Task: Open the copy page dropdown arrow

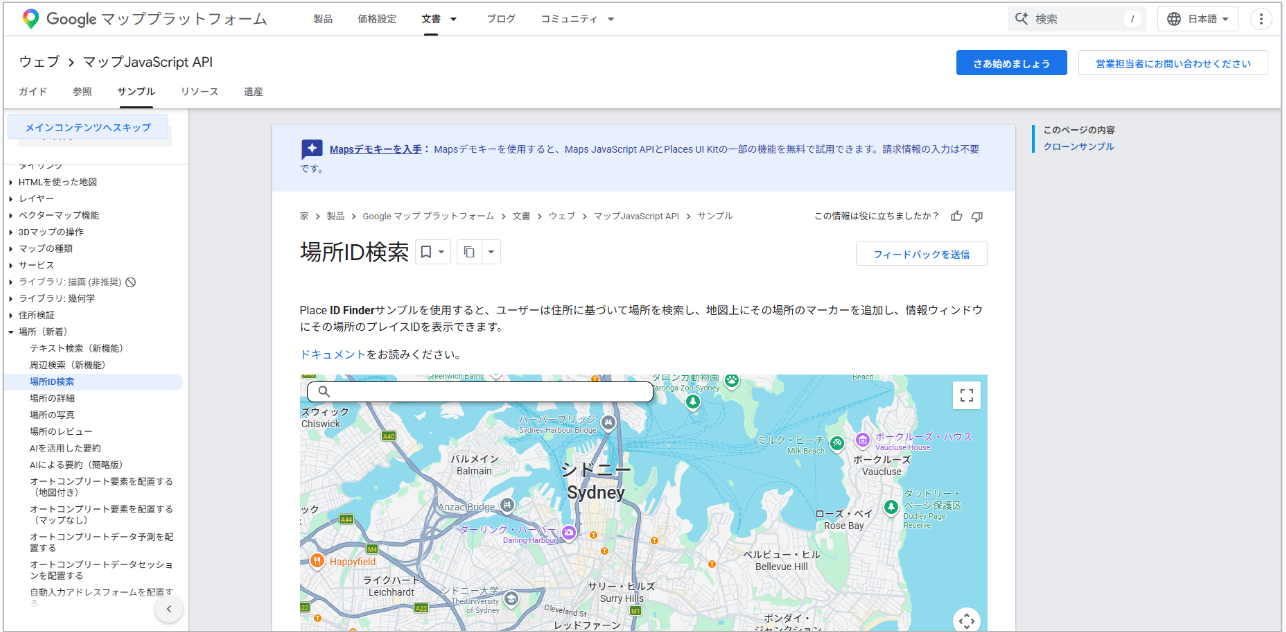Action: coord(491,252)
